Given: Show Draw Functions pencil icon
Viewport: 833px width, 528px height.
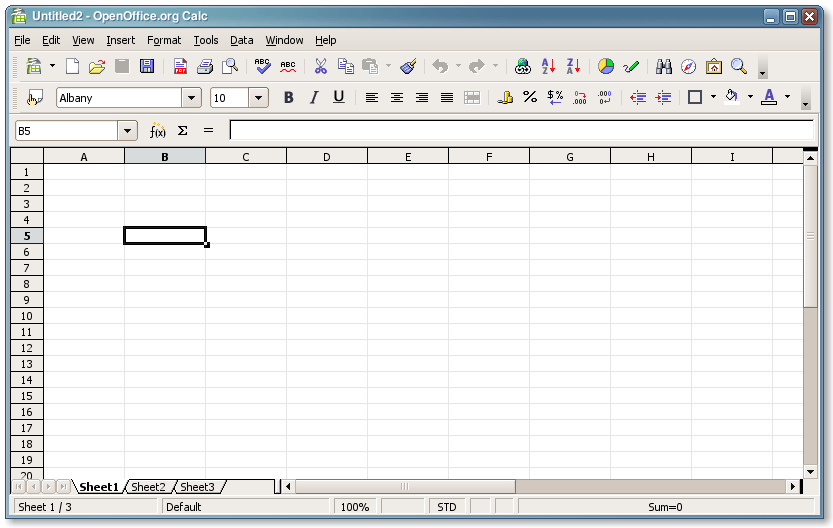Looking at the screenshot, I should tap(631, 66).
